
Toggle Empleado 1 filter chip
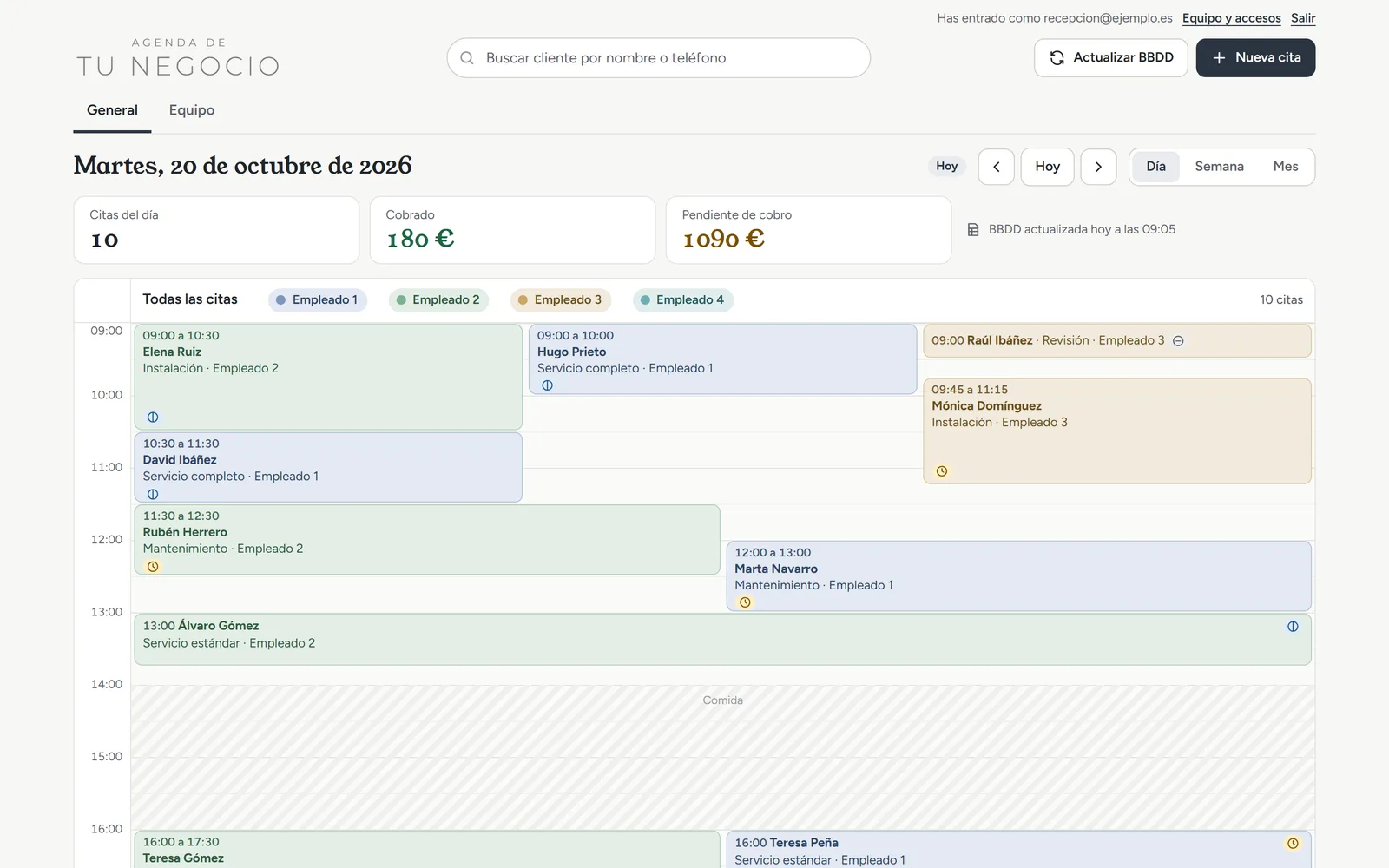click(318, 300)
